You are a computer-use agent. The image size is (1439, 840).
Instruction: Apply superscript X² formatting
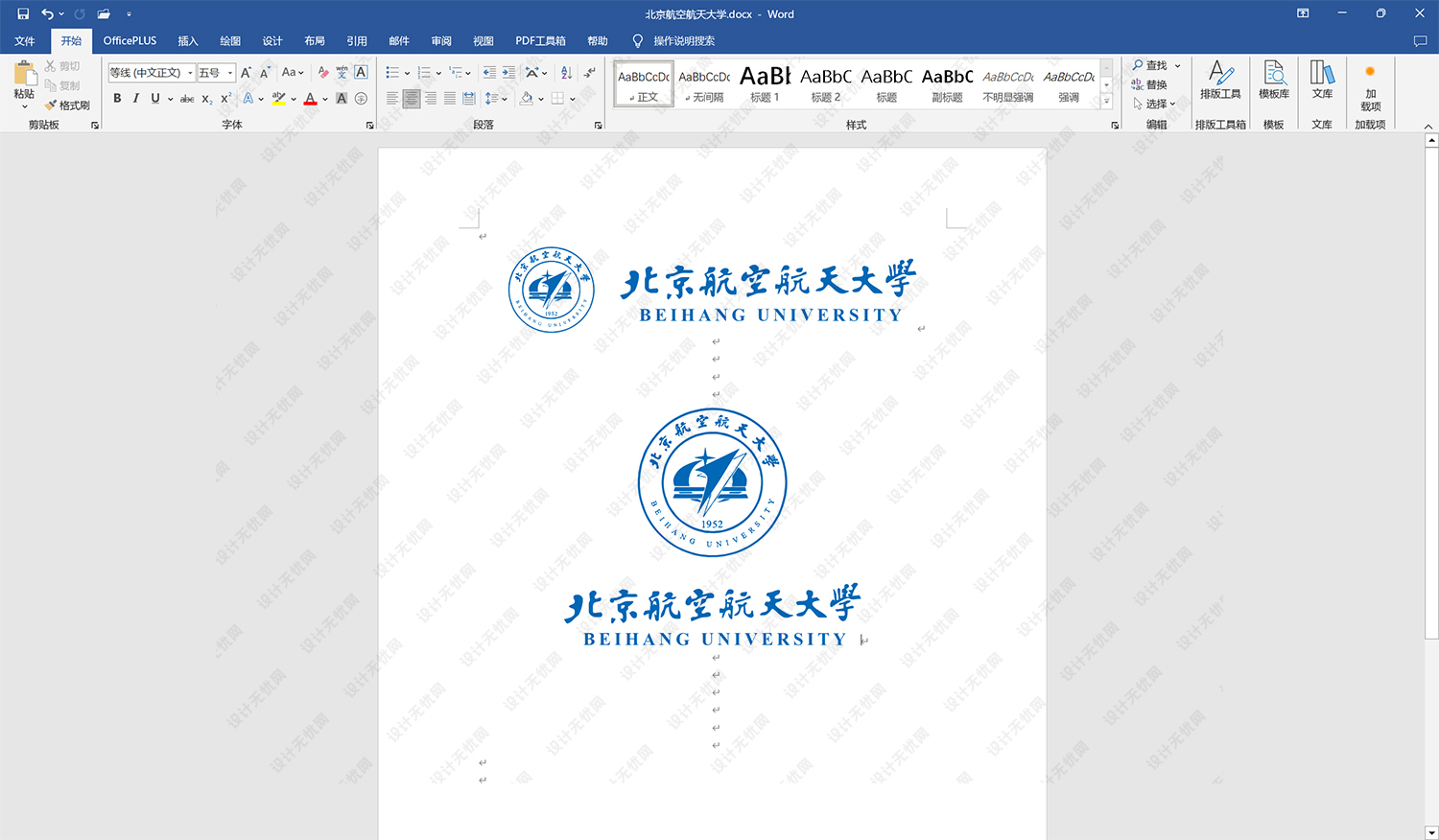click(x=226, y=99)
